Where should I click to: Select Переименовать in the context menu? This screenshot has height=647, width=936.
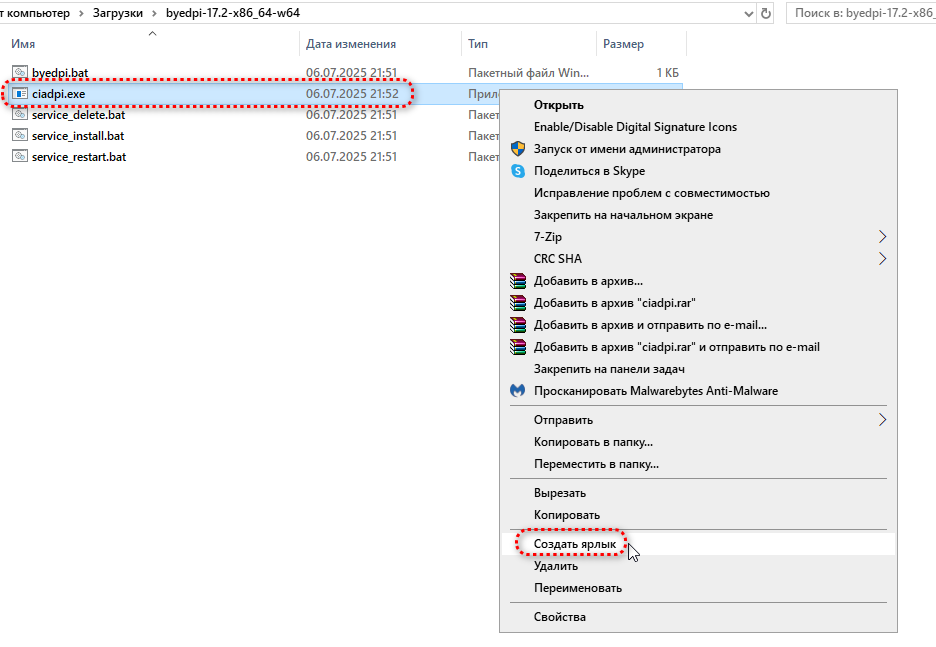[577, 588]
